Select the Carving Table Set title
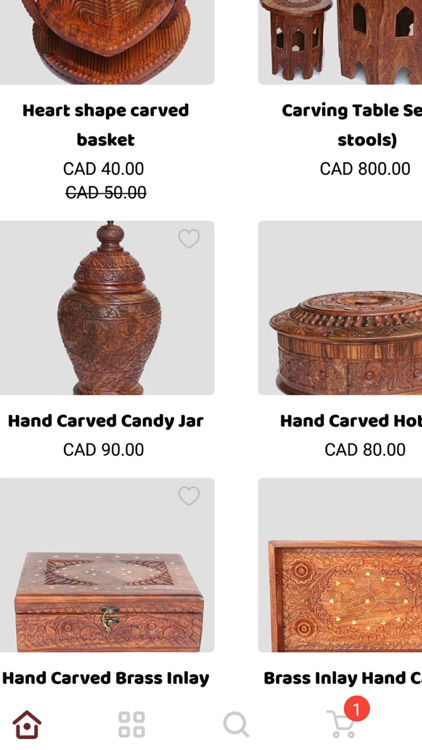The image size is (422, 750). click(x=352, y=125)
